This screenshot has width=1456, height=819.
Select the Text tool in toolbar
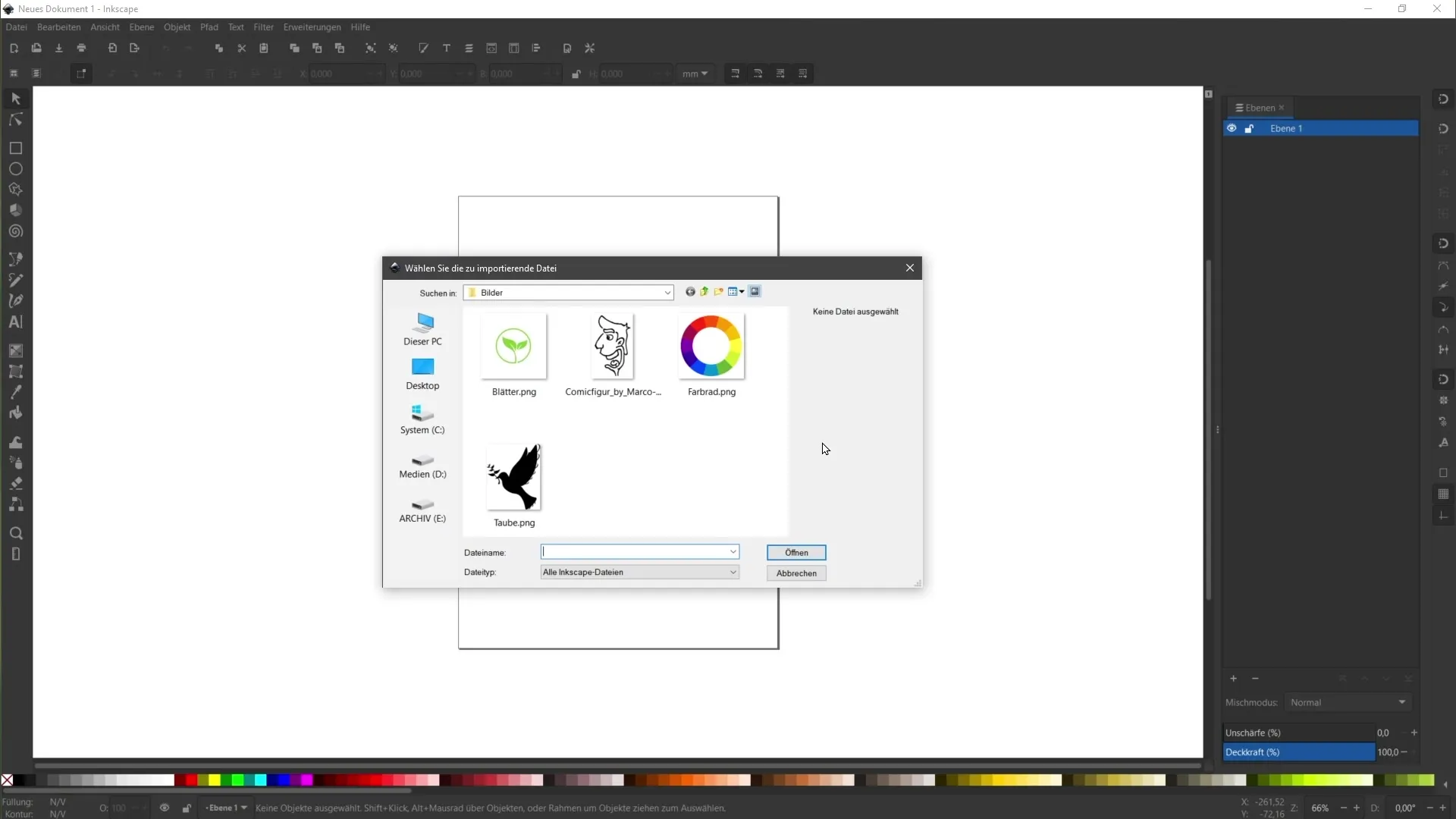[14, 322]
